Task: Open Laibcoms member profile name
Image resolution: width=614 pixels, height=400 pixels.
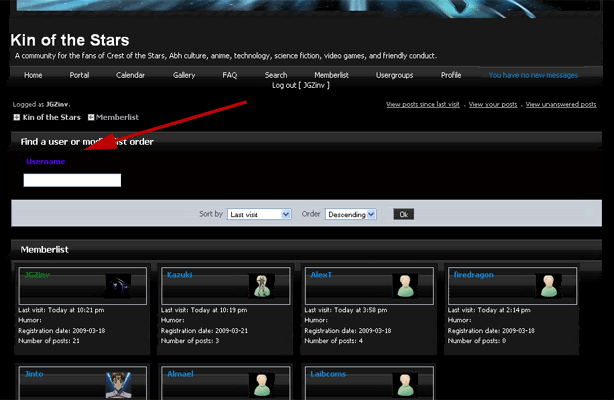Action: click(328, 374)
